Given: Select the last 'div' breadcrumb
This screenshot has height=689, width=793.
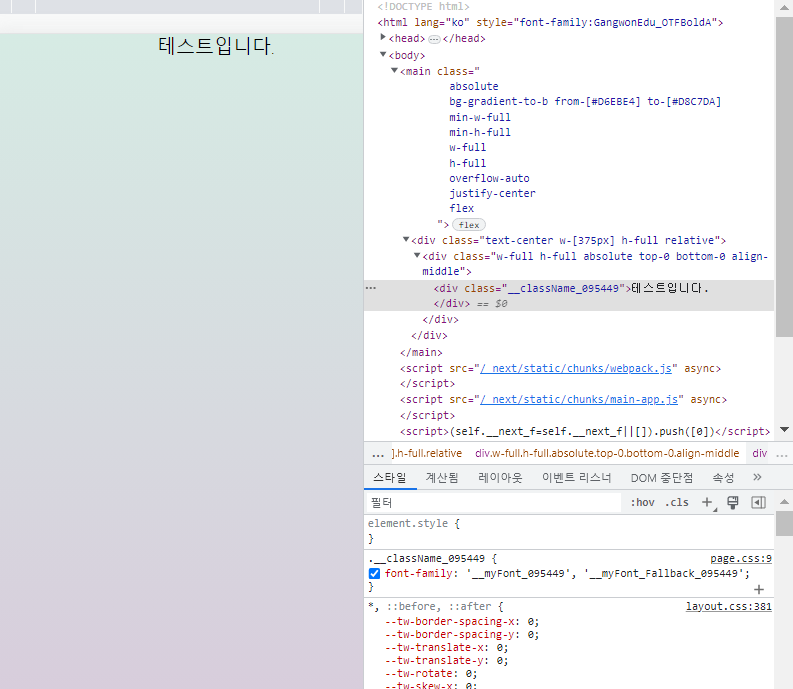Looking at the screenshot, I should point(760,453).
